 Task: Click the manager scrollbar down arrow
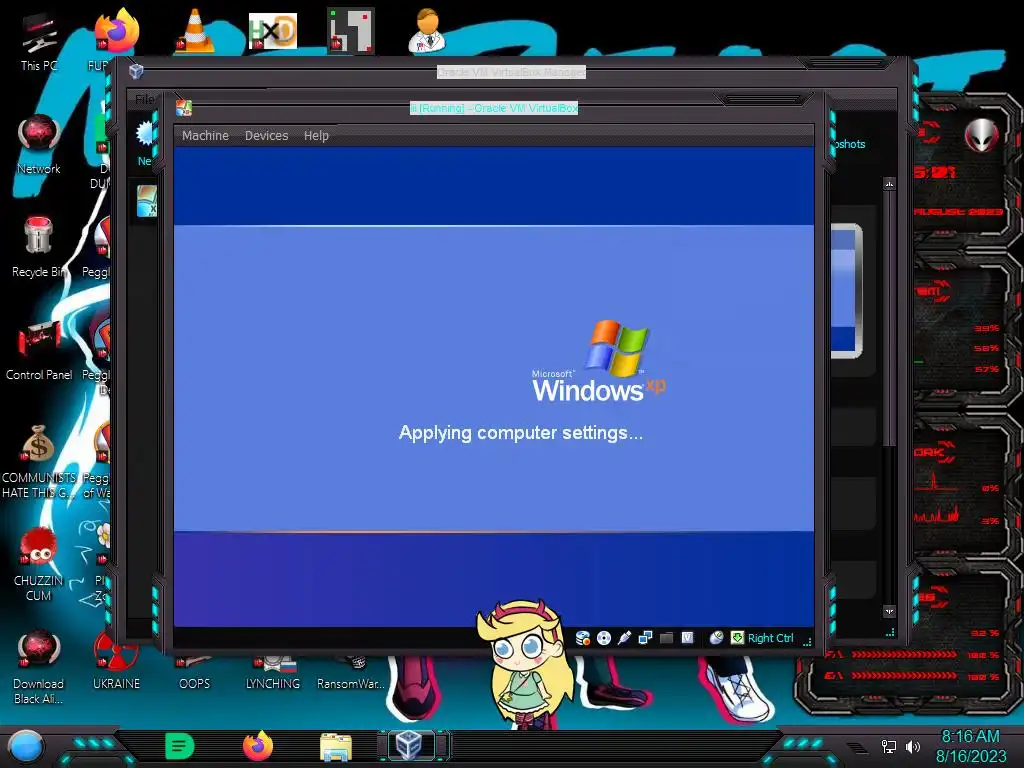(889, 612)
